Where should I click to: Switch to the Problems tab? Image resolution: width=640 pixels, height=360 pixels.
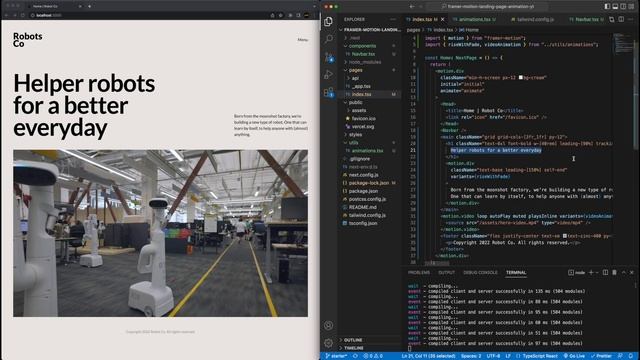pyautogui.click(x=419, y=272)
